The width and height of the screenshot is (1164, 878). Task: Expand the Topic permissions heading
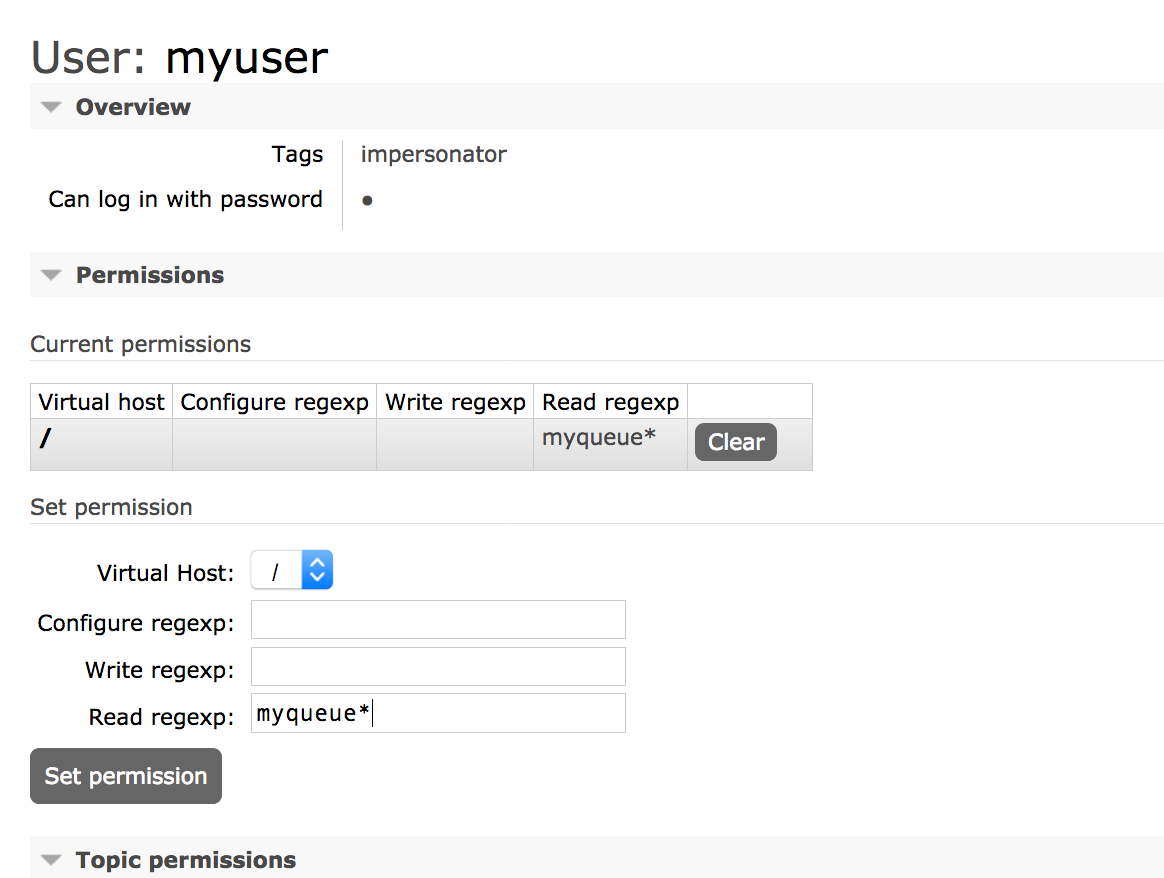pyautogui.click(x=186, y=860)
